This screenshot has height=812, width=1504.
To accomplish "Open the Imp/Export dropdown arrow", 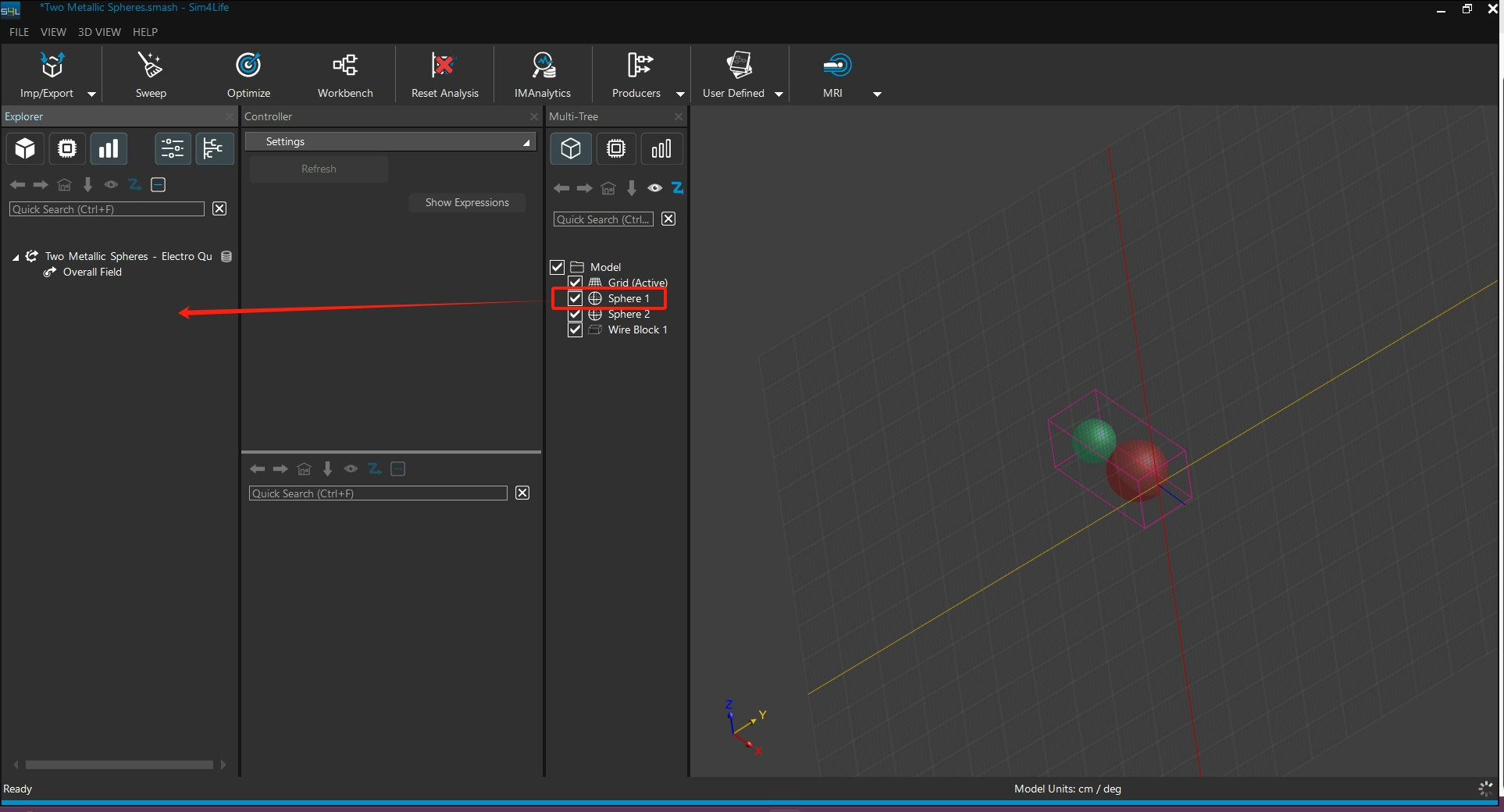I will click(91, 94).
